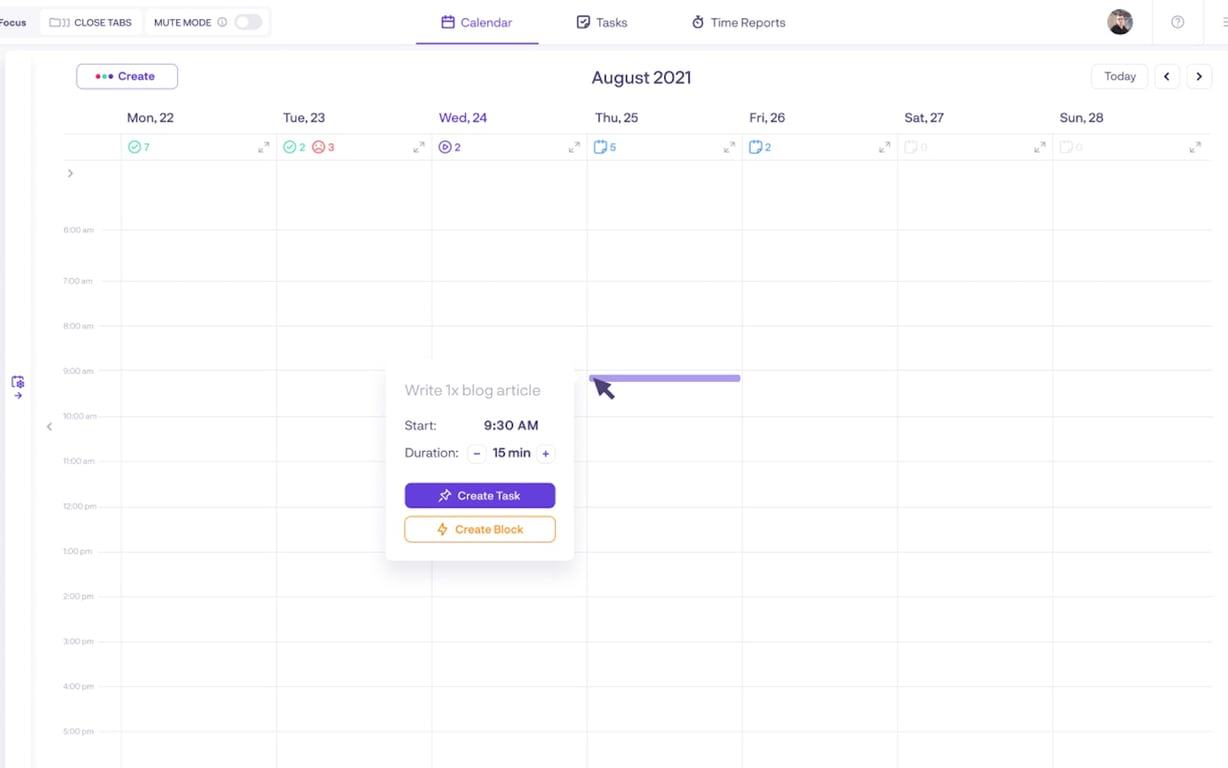Collapse the left sidebar chevron
This screenshot has height=768, width=1228.
coord(49,427)
